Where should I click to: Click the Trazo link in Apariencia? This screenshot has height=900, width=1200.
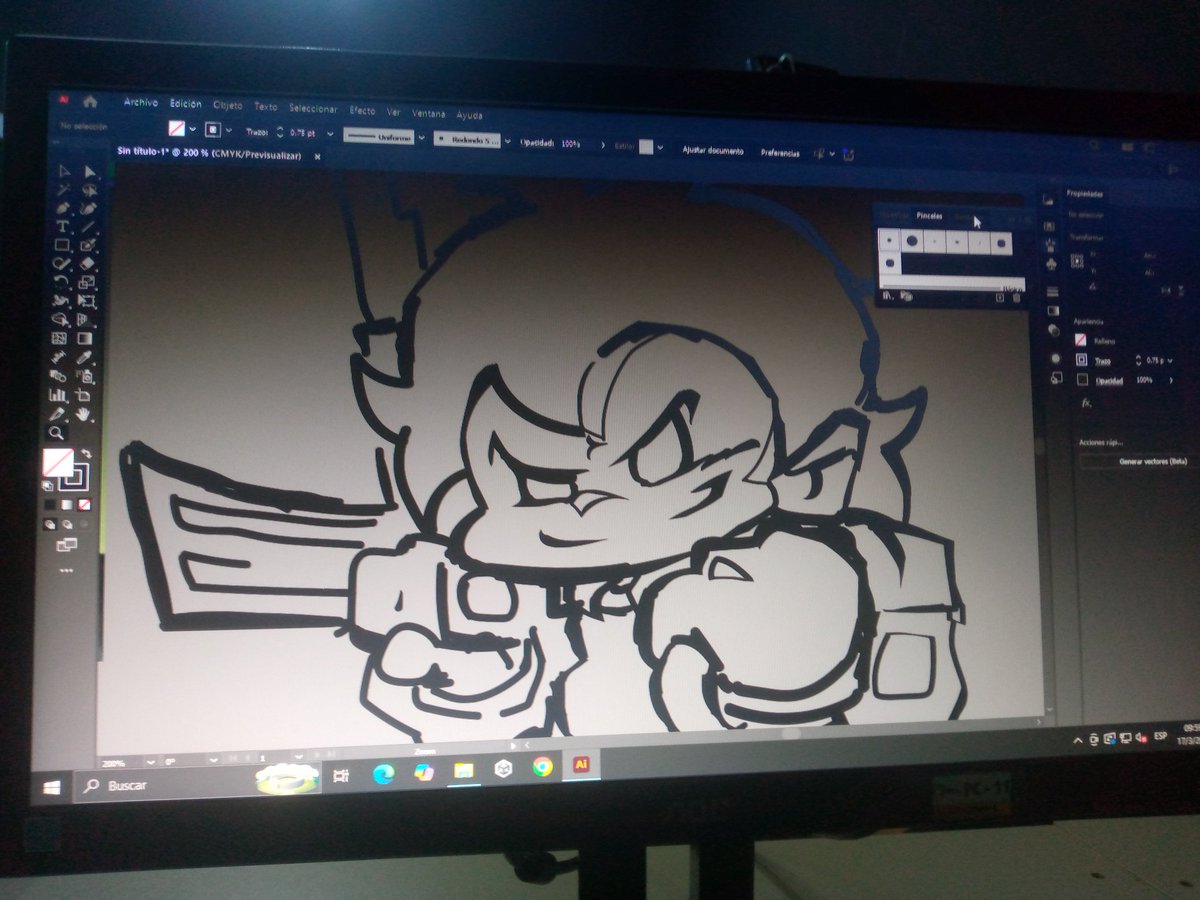coord(1103,361)
